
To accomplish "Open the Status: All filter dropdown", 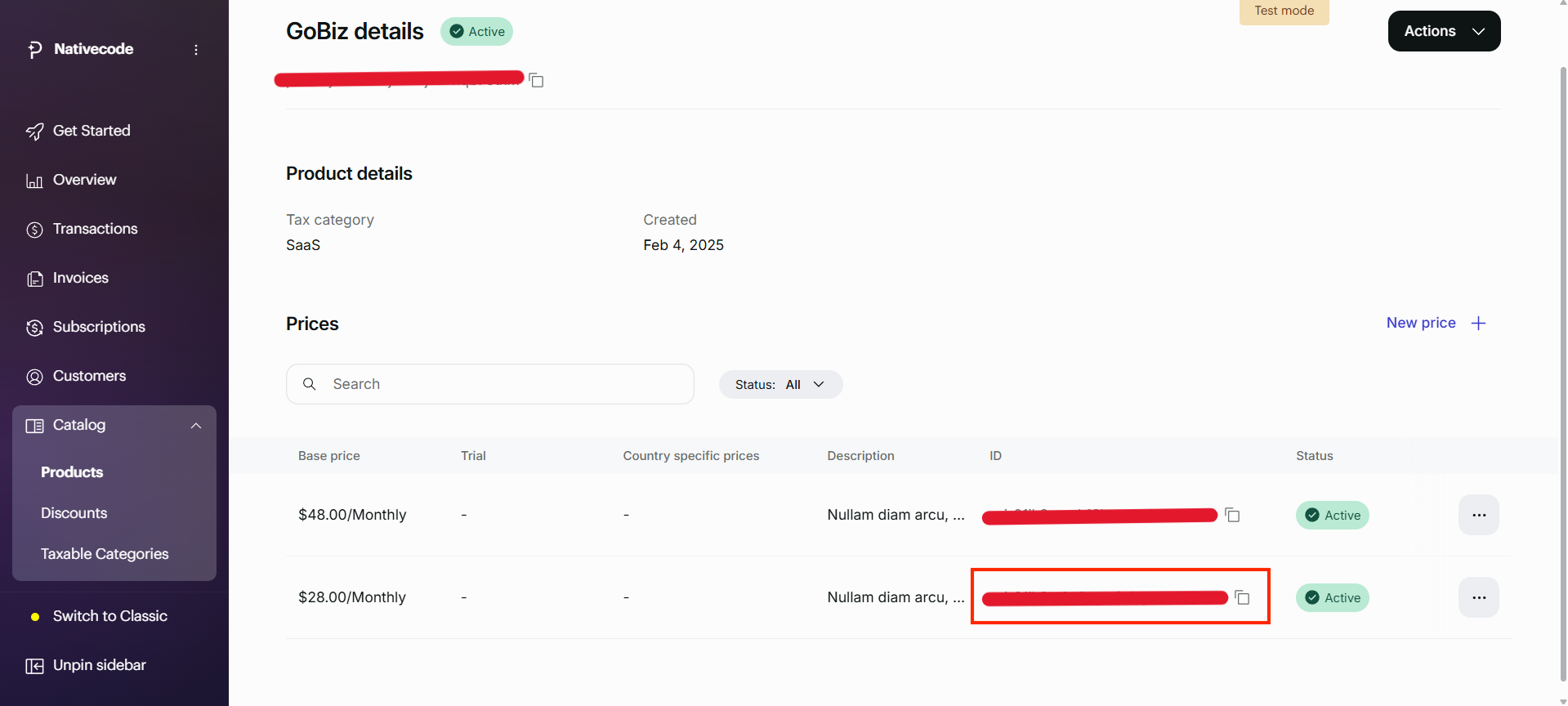I will (x=780, y=384).
